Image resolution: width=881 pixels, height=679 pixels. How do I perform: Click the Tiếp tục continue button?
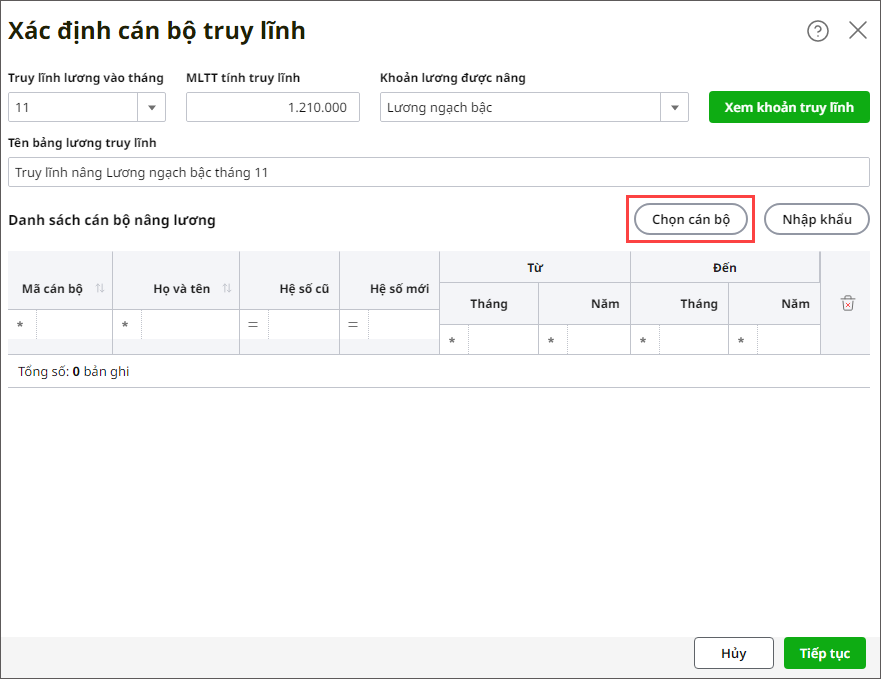pos(825,653)
